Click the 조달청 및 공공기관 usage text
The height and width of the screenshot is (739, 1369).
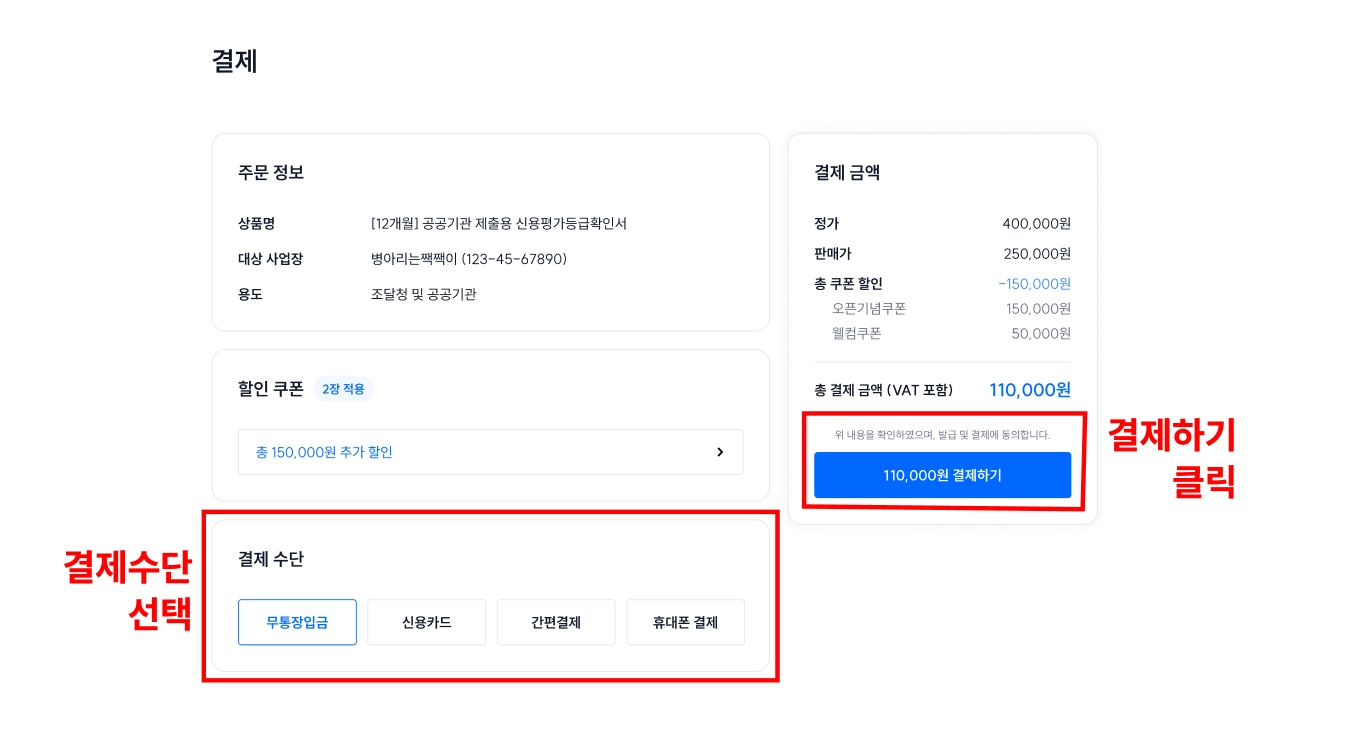(423, 294)
